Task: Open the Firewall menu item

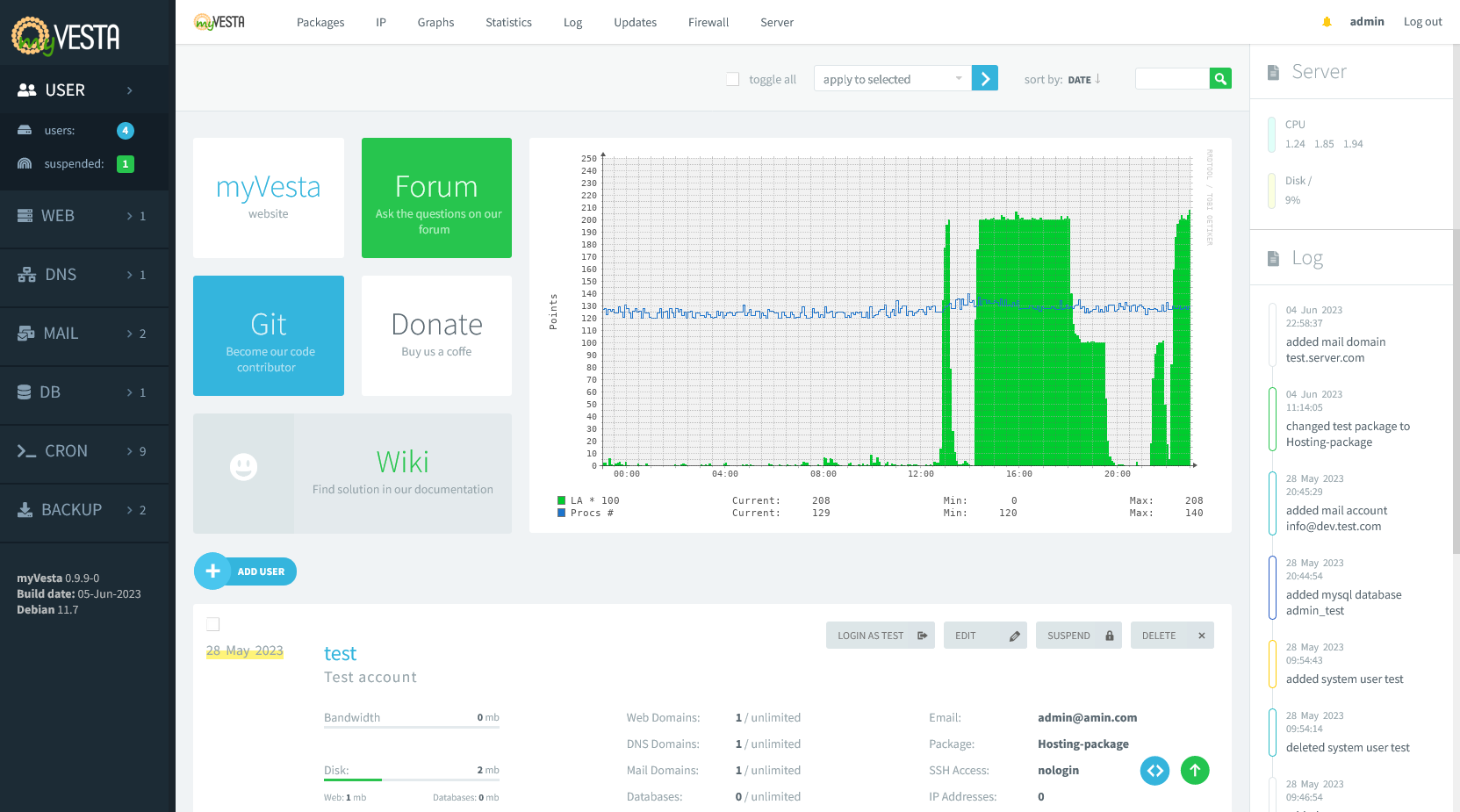Action: click(x=708, y=22)
